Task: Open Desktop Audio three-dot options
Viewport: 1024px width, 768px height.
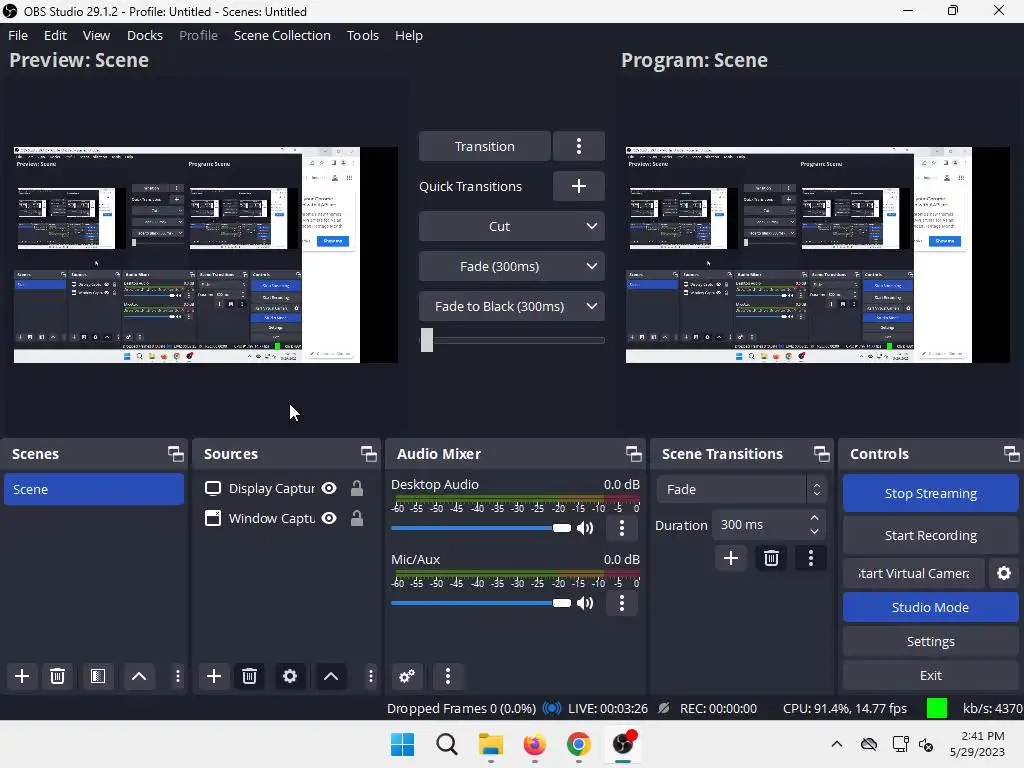Action: click(622, 528)
